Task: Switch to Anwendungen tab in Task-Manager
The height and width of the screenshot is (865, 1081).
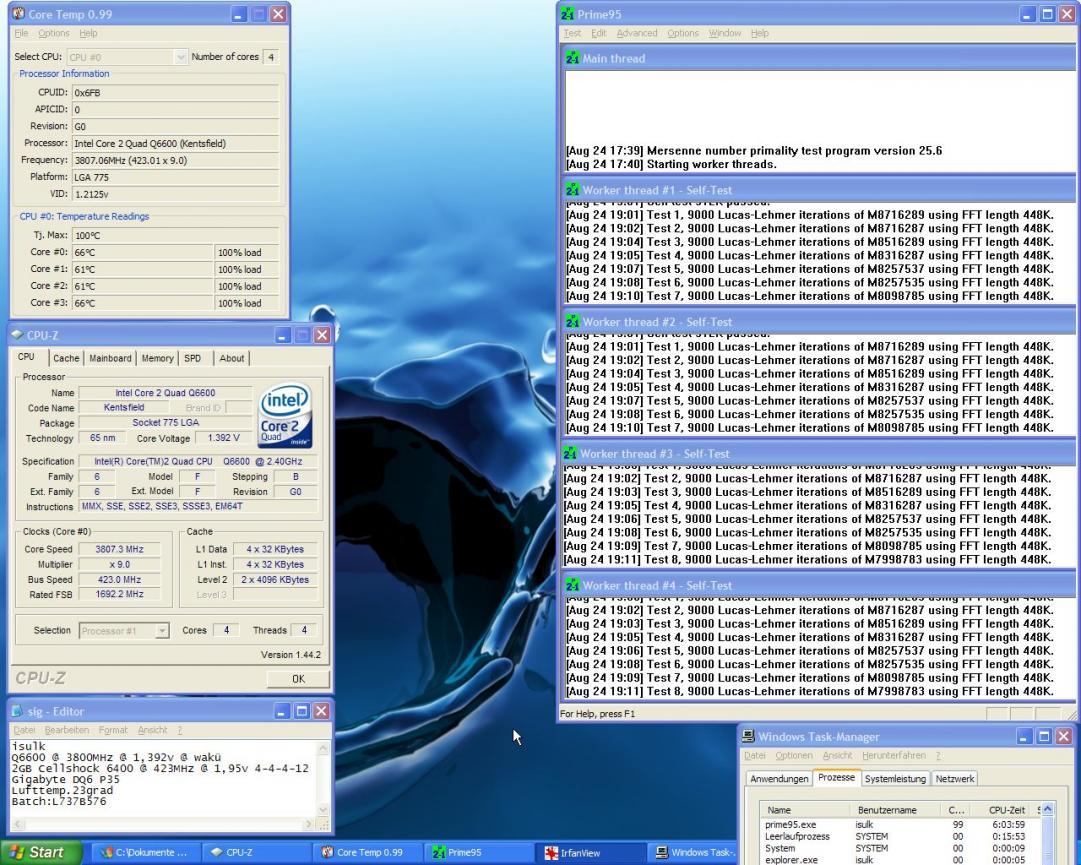Action: click(x=779, y=779)
